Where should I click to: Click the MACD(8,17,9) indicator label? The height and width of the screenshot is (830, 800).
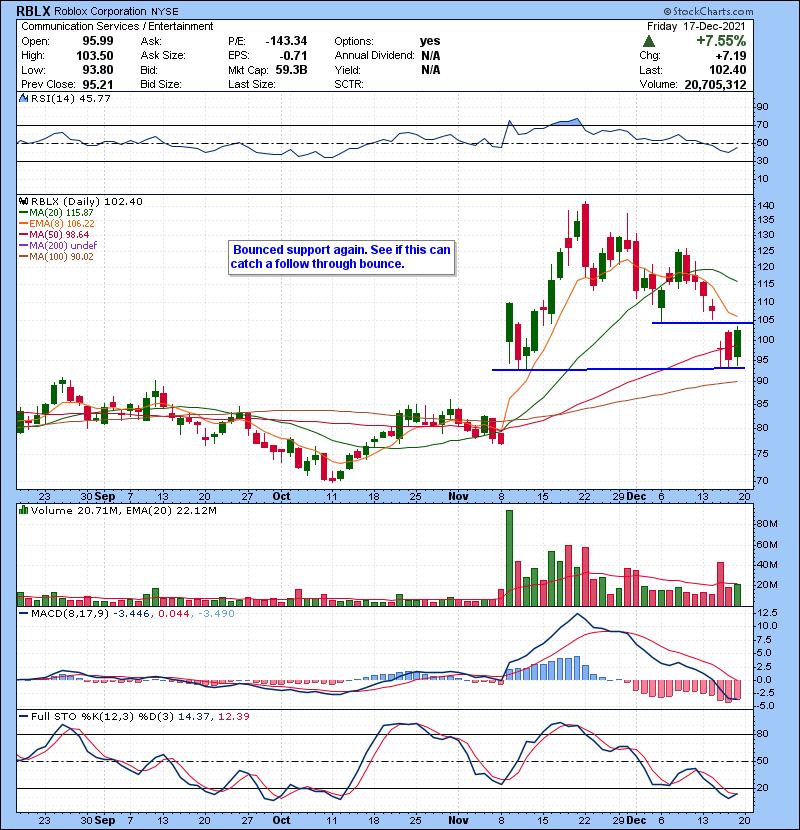tap(70, 614)
